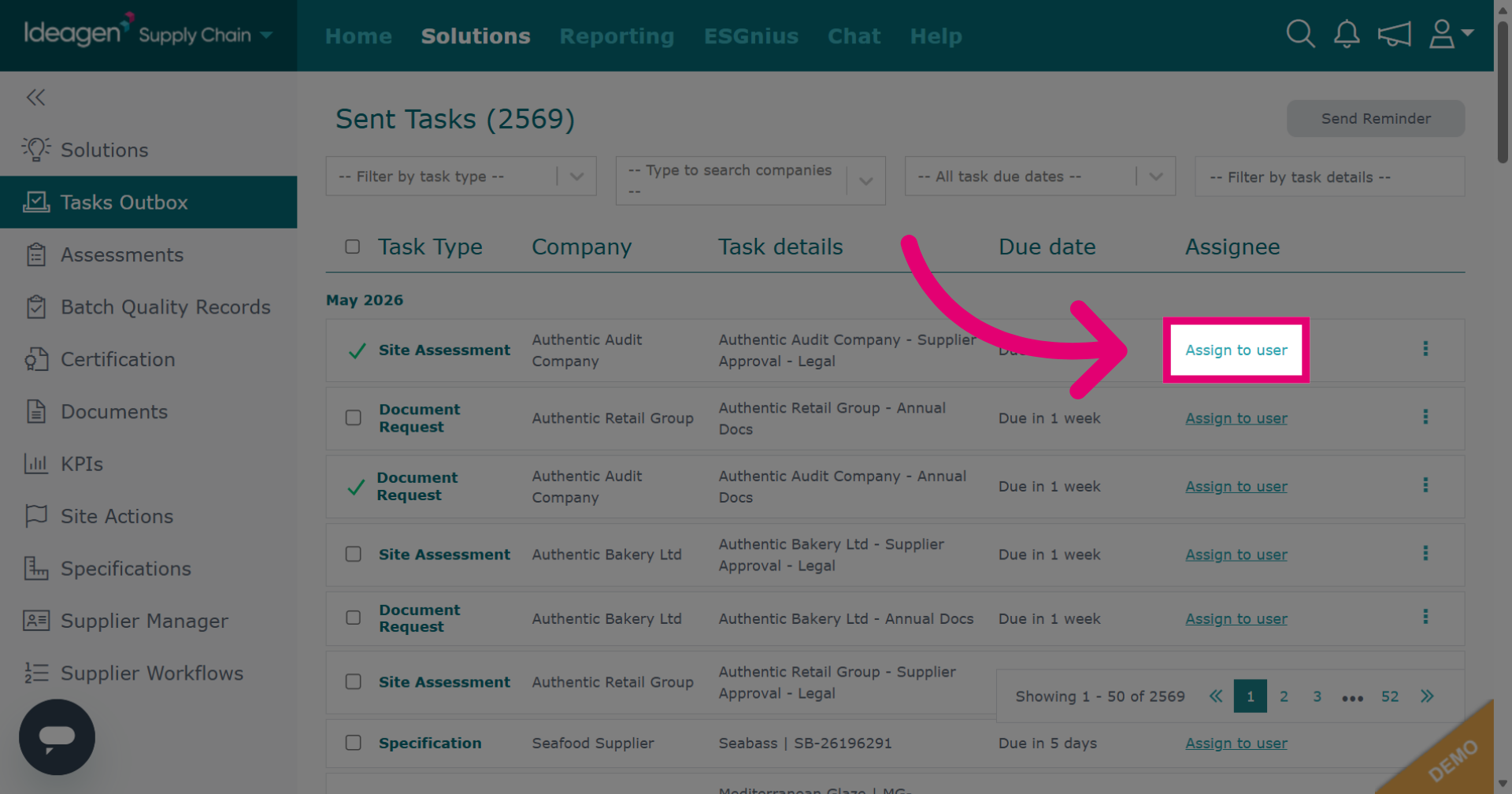Screen dimensions: 1512x794
Task: Open notifications bell icon
Action: click(1347, 35)
